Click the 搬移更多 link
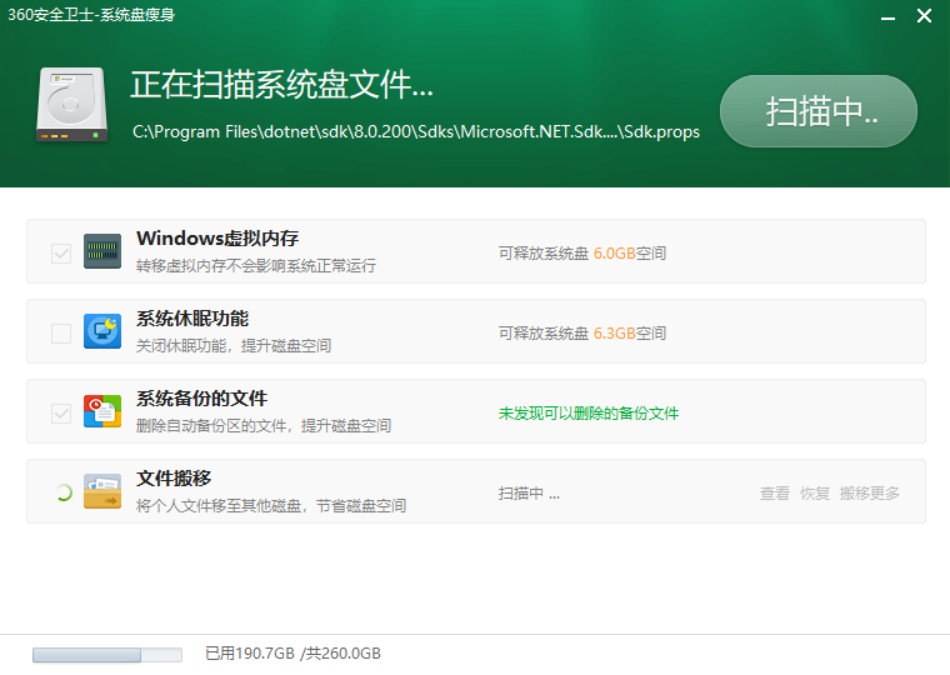Image resolution: width=950 pixels, height=675 pixels. (869, 493)
